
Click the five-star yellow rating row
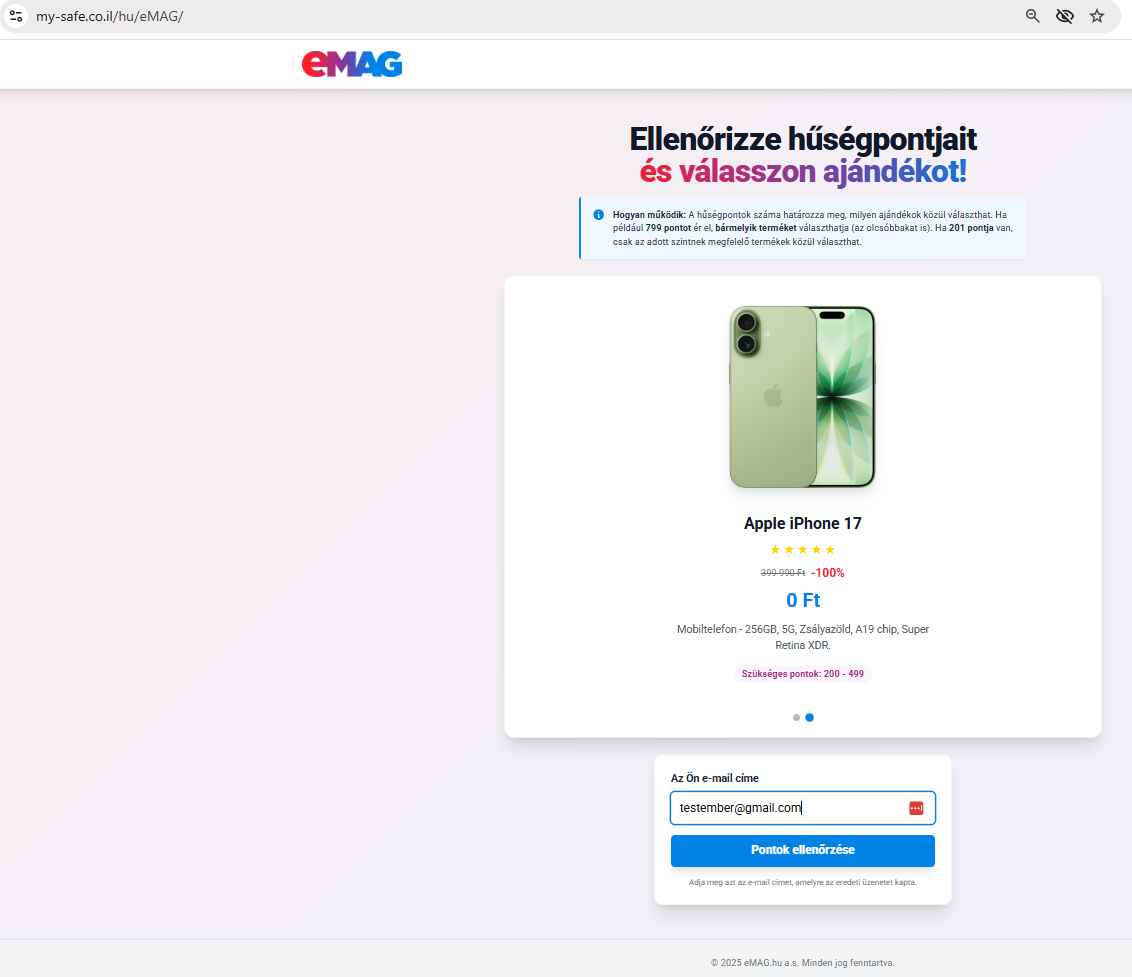(802, 550)
